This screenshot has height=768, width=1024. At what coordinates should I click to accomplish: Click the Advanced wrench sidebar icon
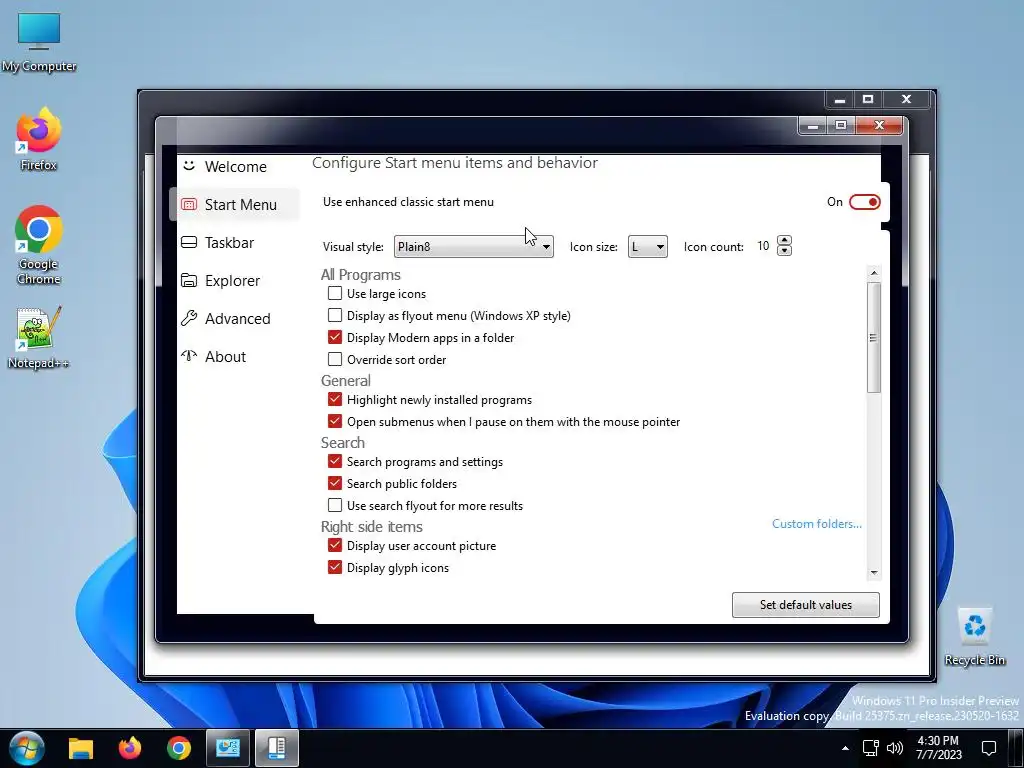pyautogui.click(x=189, y=318)
